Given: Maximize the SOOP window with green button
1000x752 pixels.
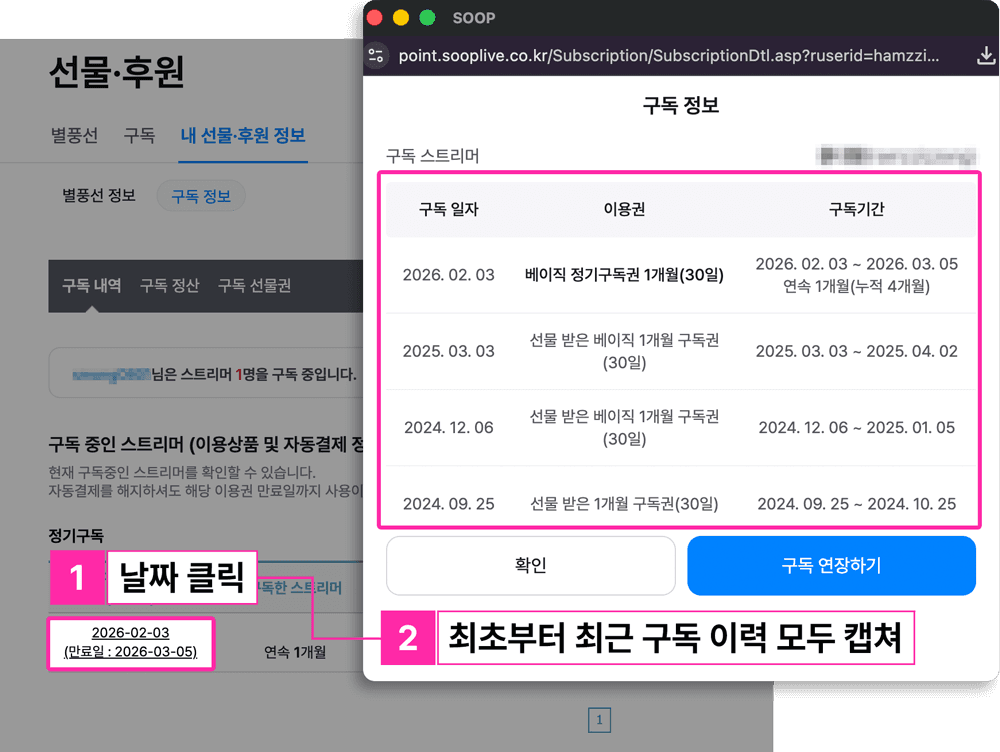Looking at the screenshot, I should click(x=427, y=18).
